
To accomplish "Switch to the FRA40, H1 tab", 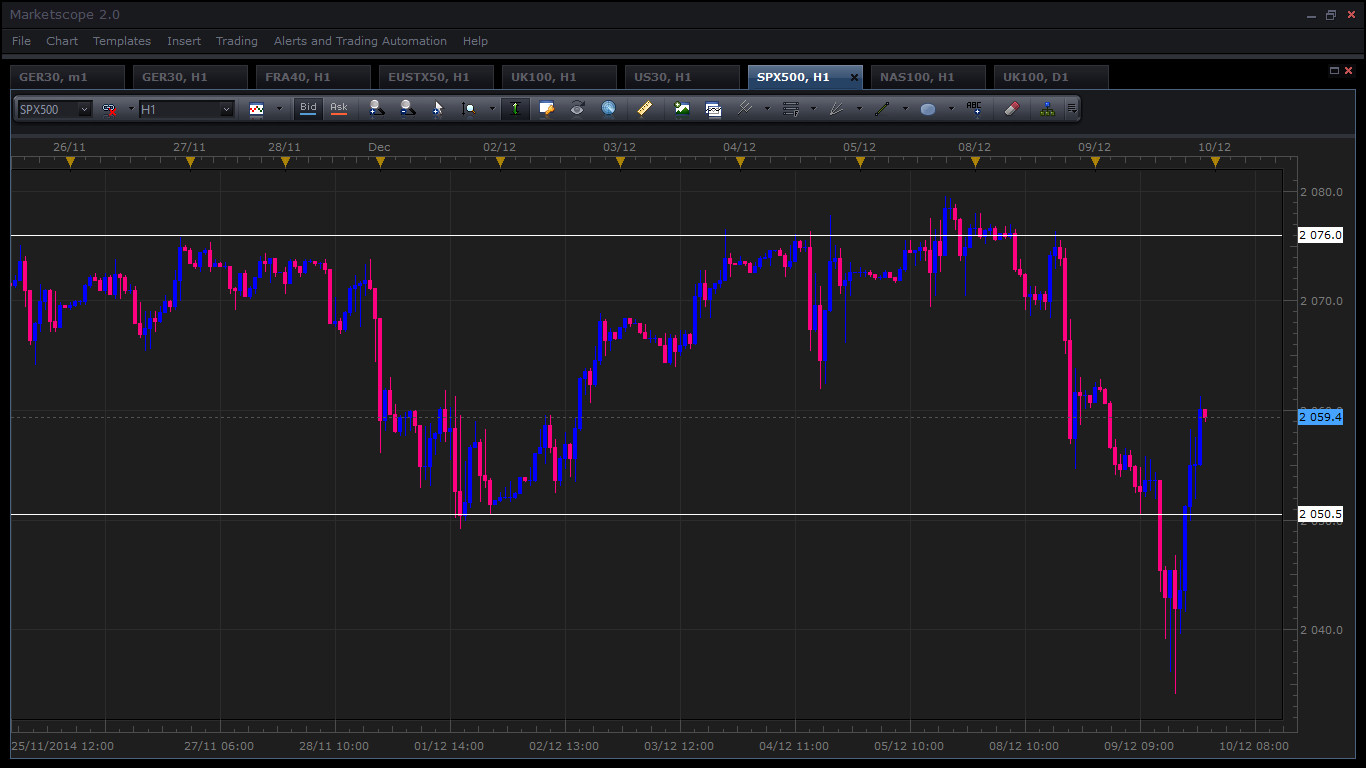I will tap(313, 77).
